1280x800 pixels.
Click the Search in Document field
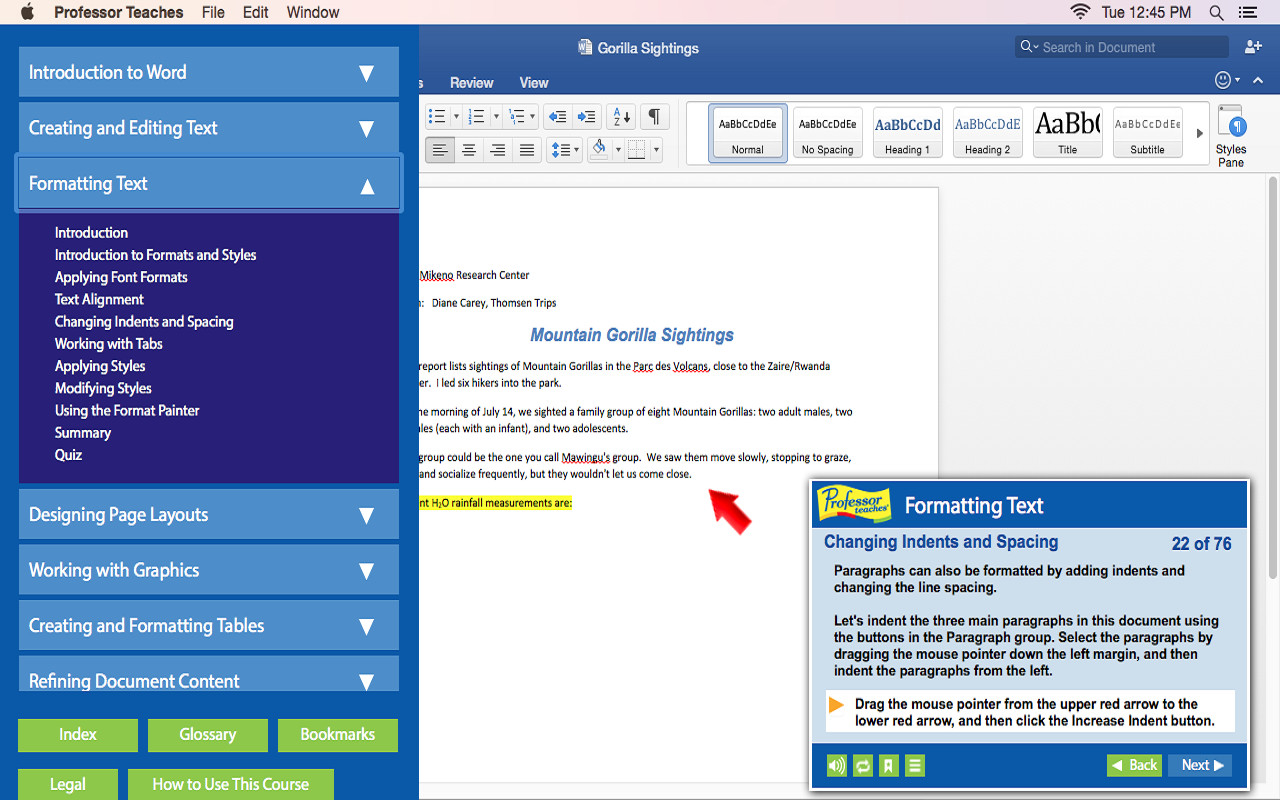[x=1122, y=47]
